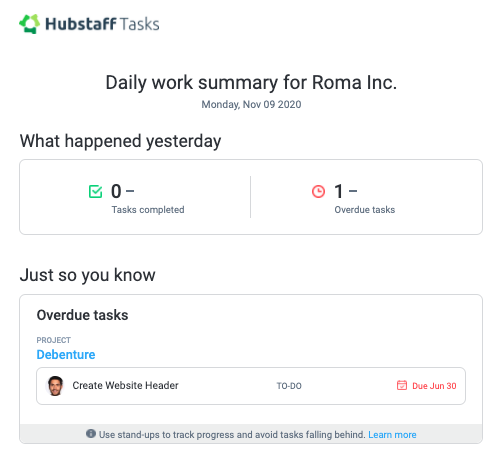Click the TO-DO status label
The height and width of the screenshot is (460, 497).
[289, 386]
